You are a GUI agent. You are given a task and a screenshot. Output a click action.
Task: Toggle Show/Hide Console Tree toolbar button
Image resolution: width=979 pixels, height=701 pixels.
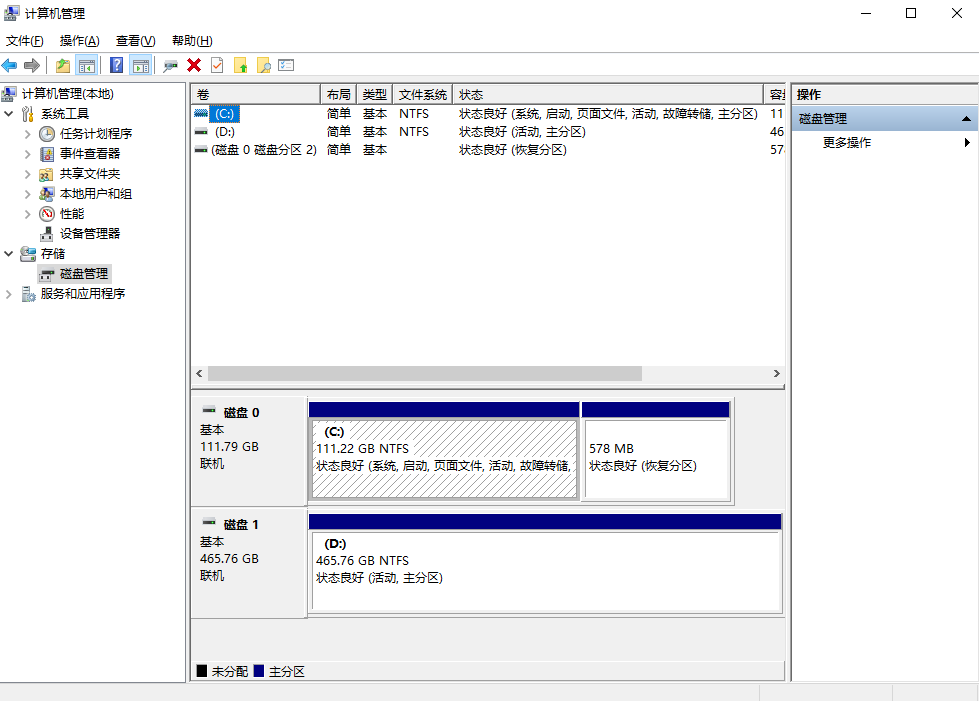coord(87,66)
